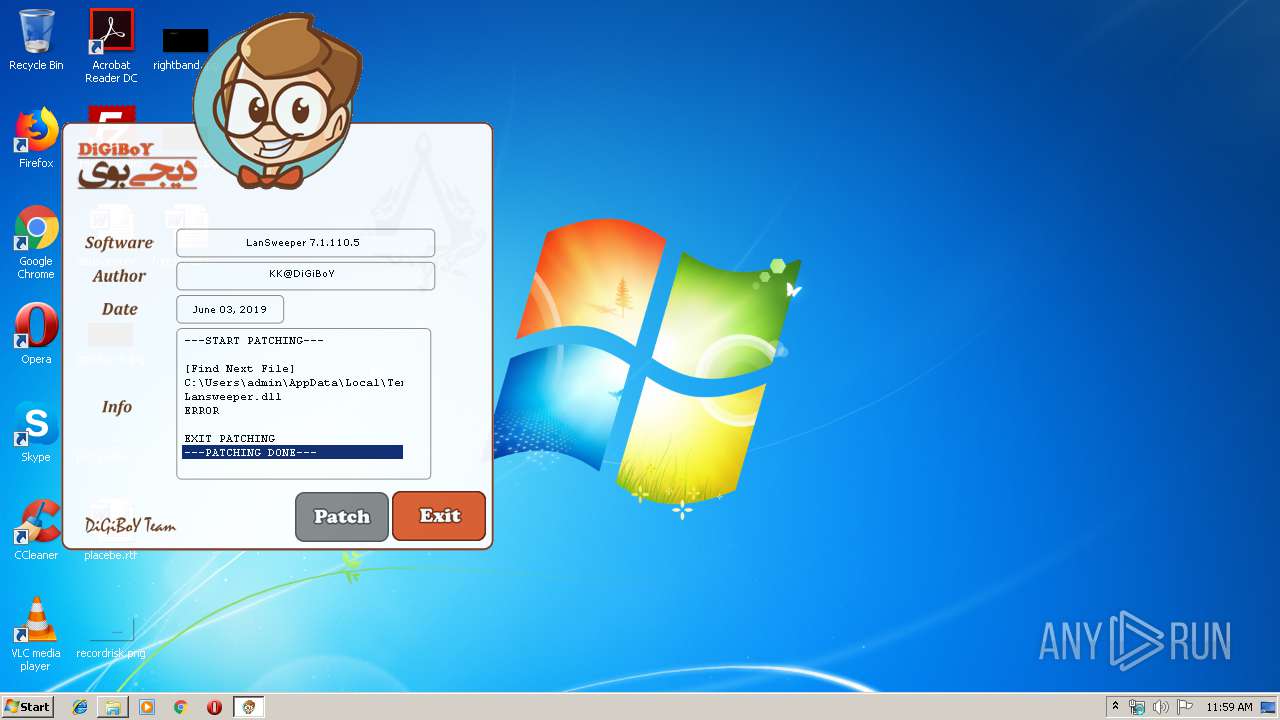
Task: Open the Opera desktop shortcut
Action: coord(36,333)
